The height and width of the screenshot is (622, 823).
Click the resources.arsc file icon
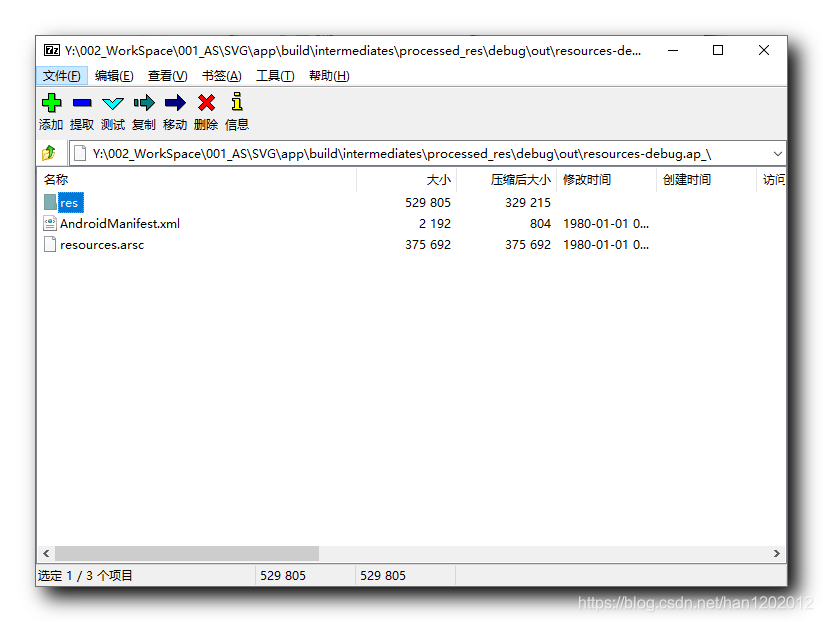50,245
